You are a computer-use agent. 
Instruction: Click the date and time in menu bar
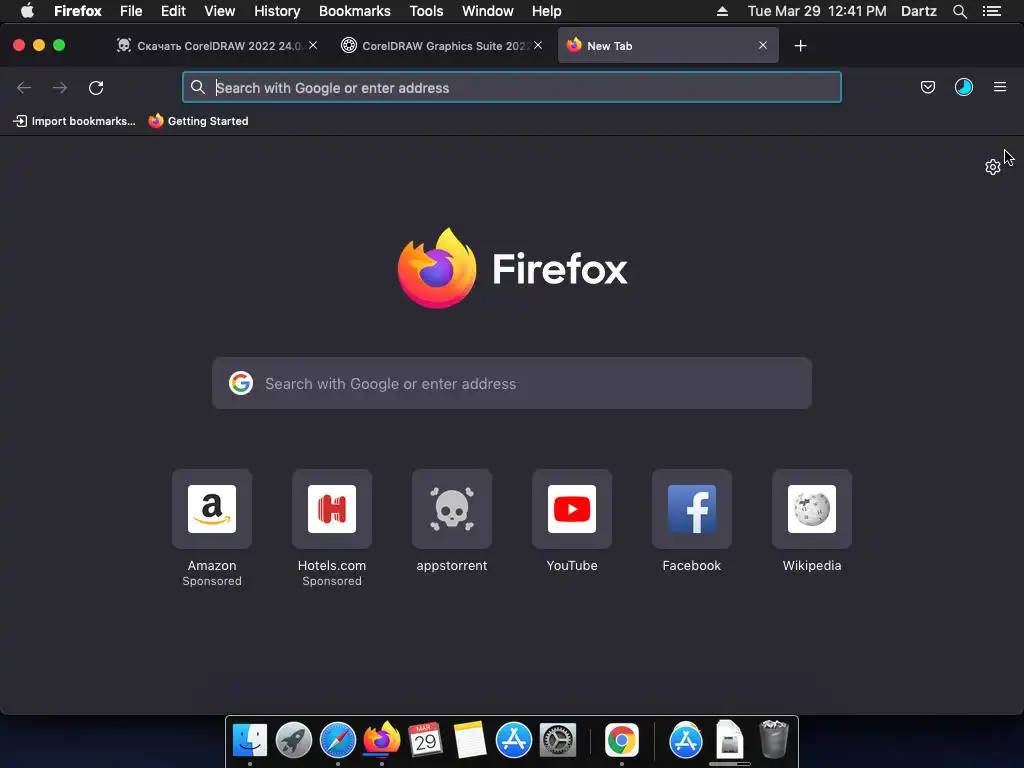[817, 11]
